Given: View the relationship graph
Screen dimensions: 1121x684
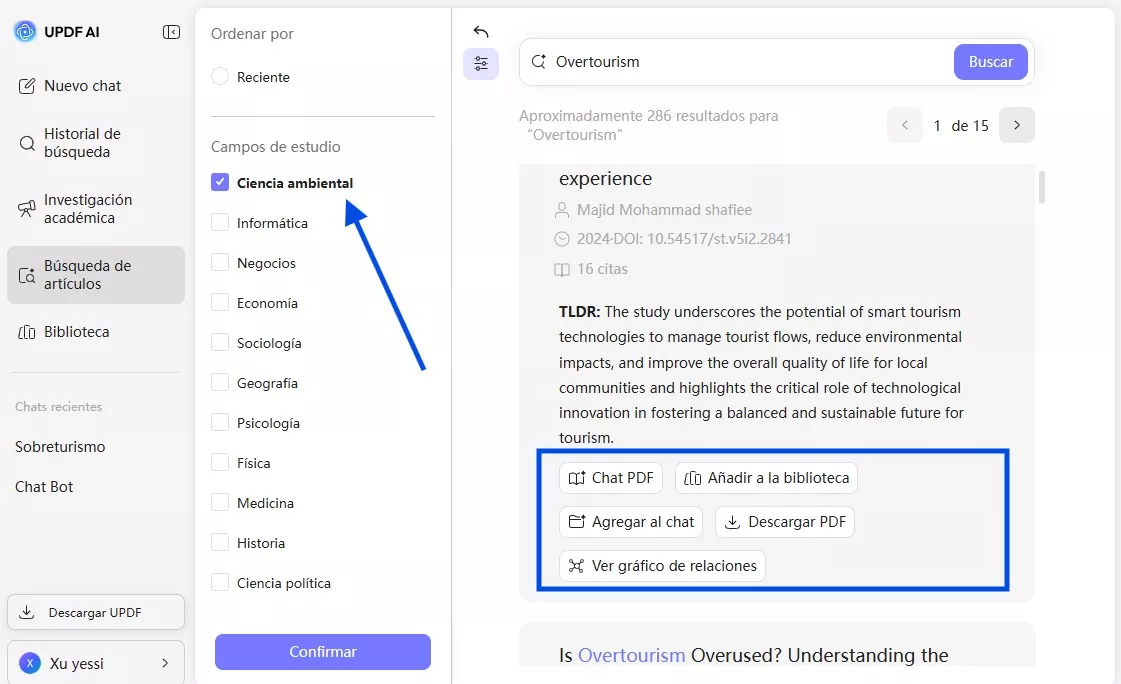Looking at the screenshot, I should 662,566.
